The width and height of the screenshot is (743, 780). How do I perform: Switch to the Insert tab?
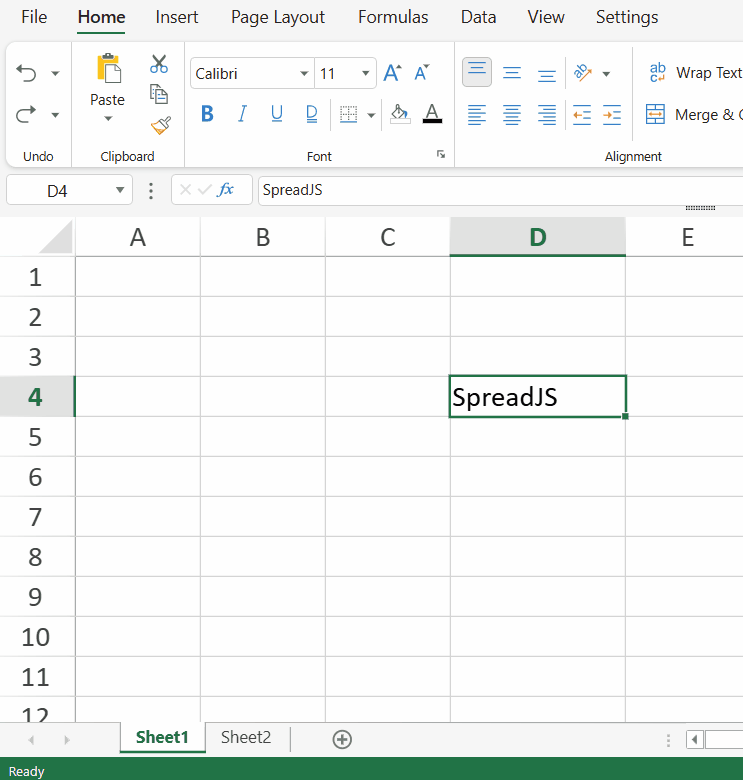coord(177,17)
